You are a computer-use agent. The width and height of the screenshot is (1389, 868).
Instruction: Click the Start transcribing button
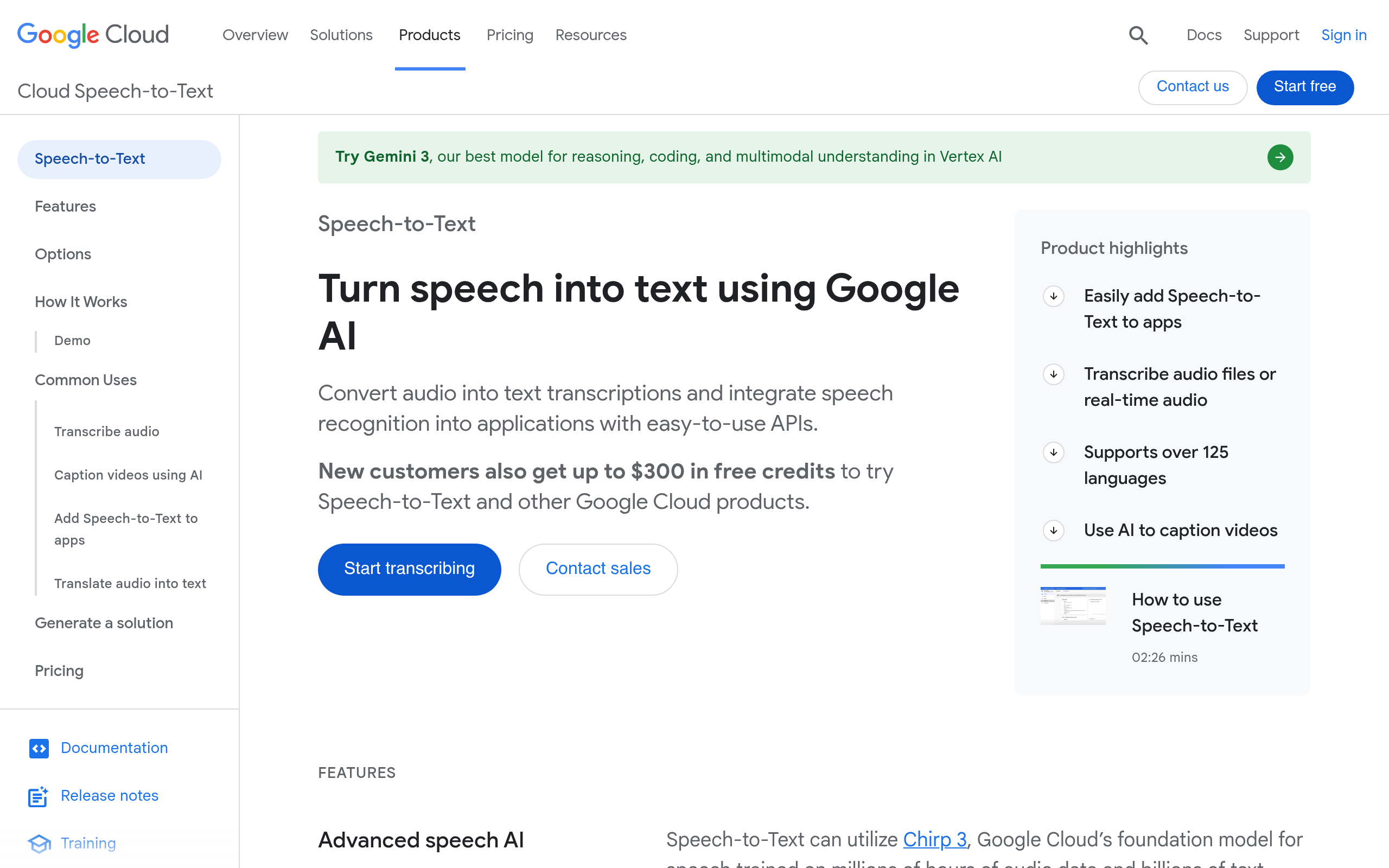click(409, 569)
